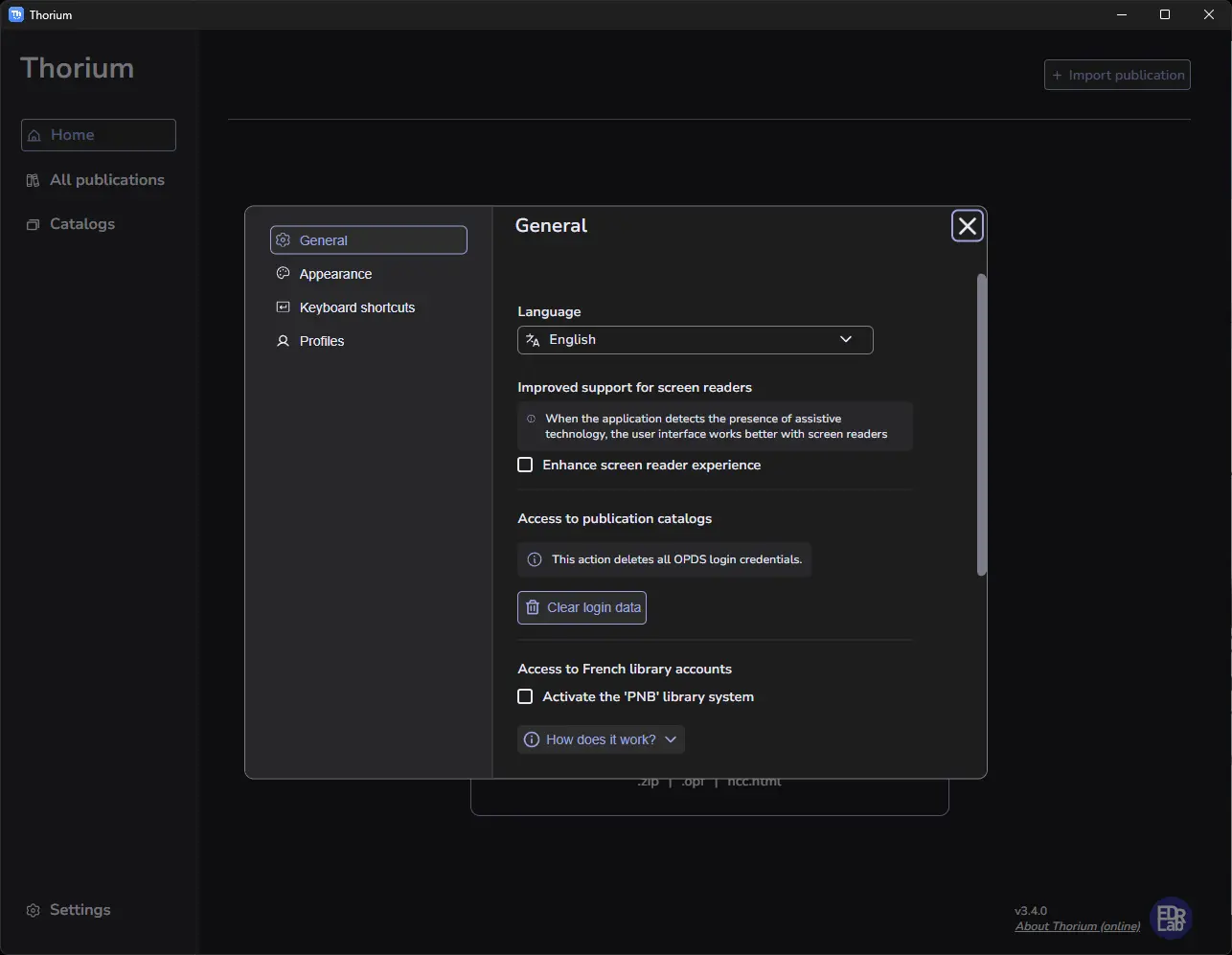Click the Access to publication catalogs heading

pyautogui.click(x=615, y=518)
